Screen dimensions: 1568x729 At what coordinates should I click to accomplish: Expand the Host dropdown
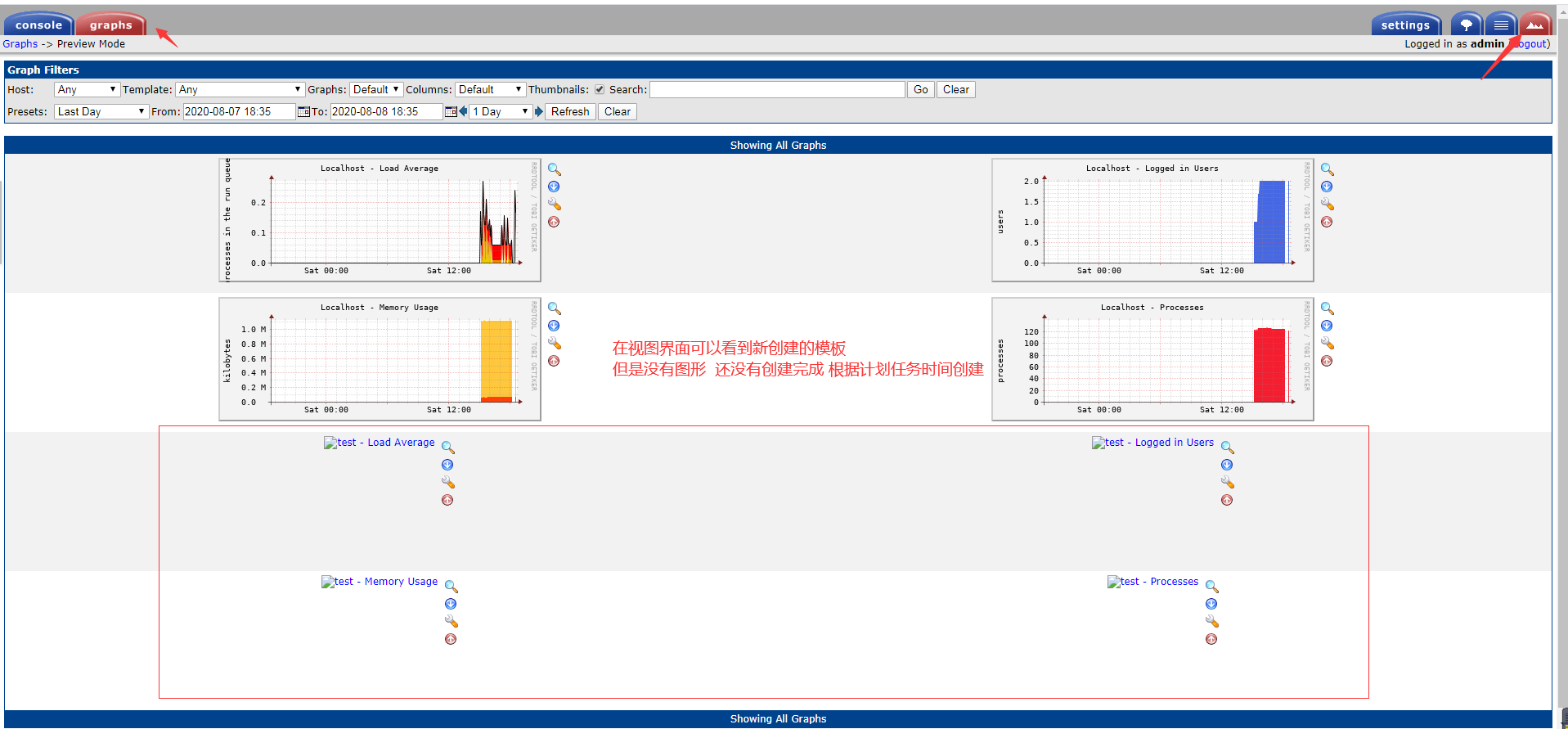point(87,90)
